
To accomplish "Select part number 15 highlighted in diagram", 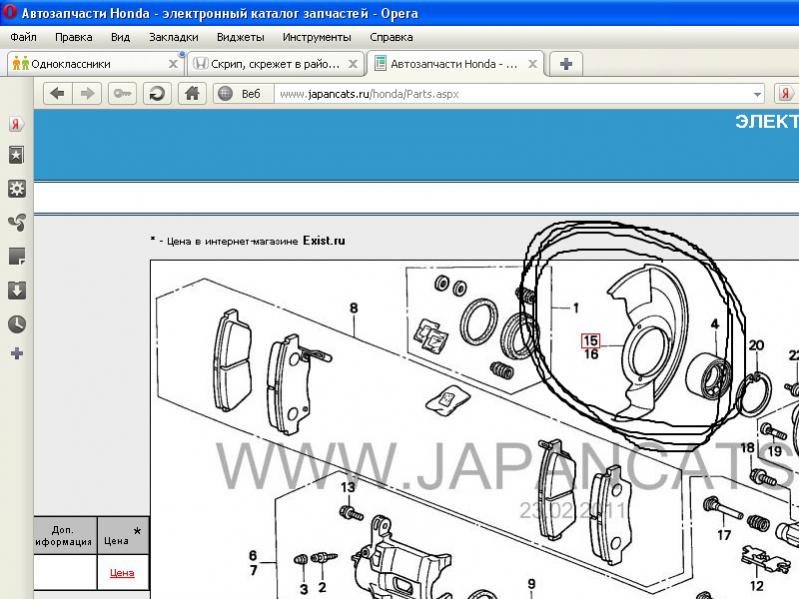I will pyautogui.click(x=591, y=341).
